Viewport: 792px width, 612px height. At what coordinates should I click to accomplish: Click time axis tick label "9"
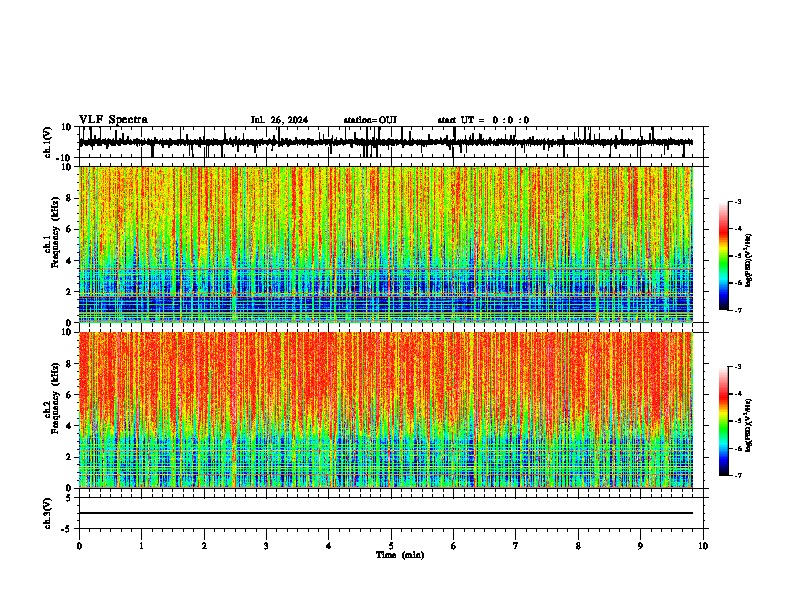(x=640, y=546)
